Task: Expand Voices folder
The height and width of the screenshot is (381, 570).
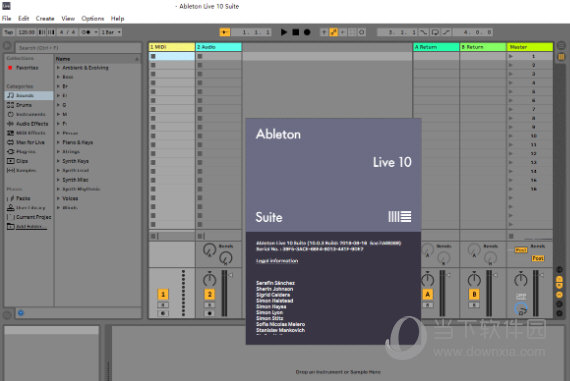Action: point(58,198)
